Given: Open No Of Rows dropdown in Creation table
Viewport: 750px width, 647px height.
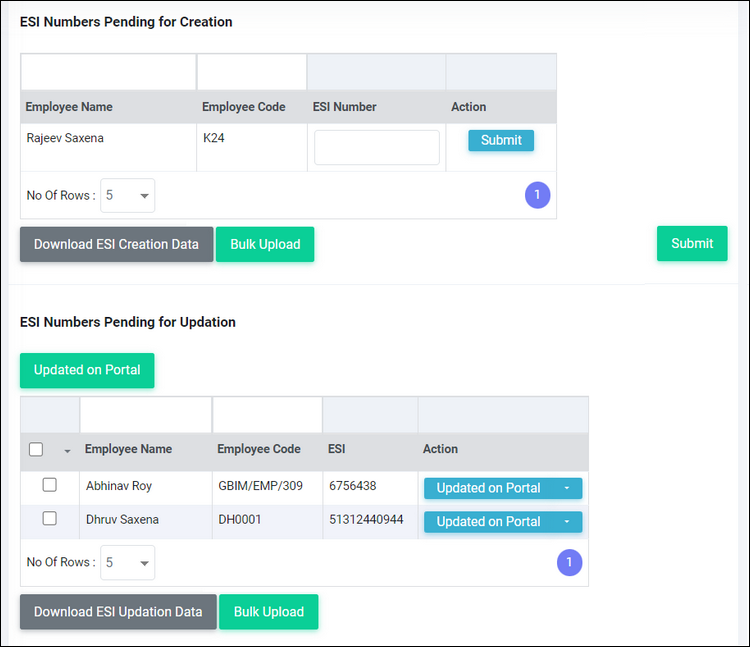Looking at the screenshot, I should point(127,195).
